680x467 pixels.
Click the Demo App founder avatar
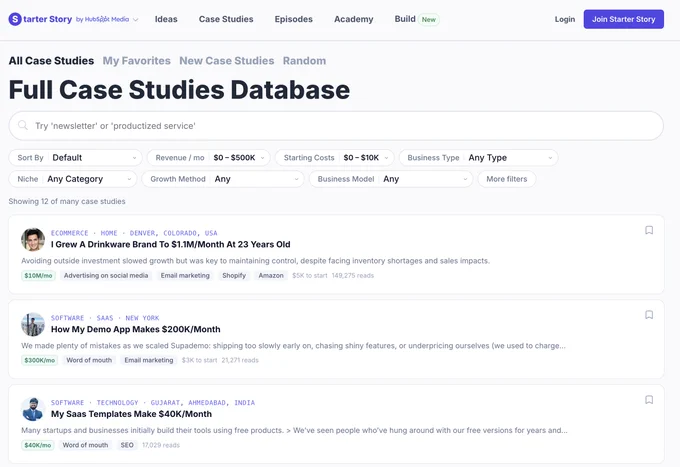click(33, 324)
